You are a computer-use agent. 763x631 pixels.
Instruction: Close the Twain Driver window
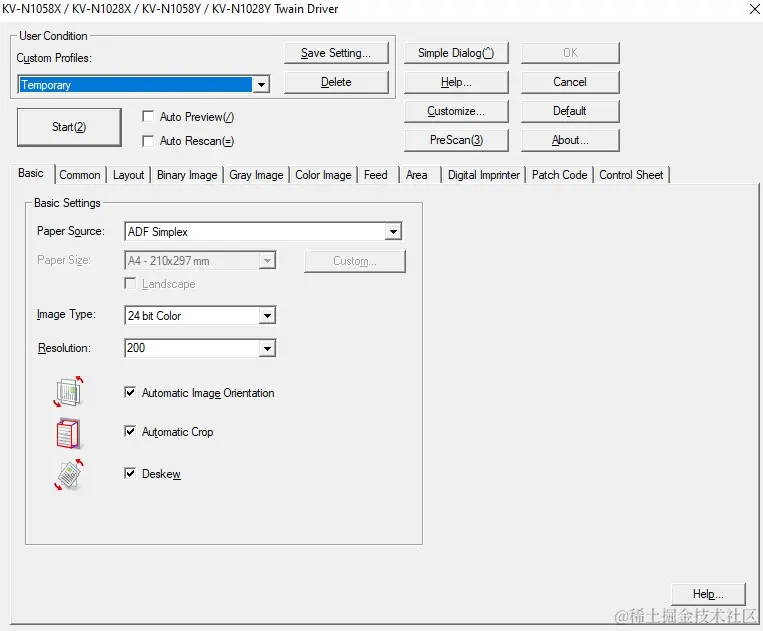click(754, 9)
